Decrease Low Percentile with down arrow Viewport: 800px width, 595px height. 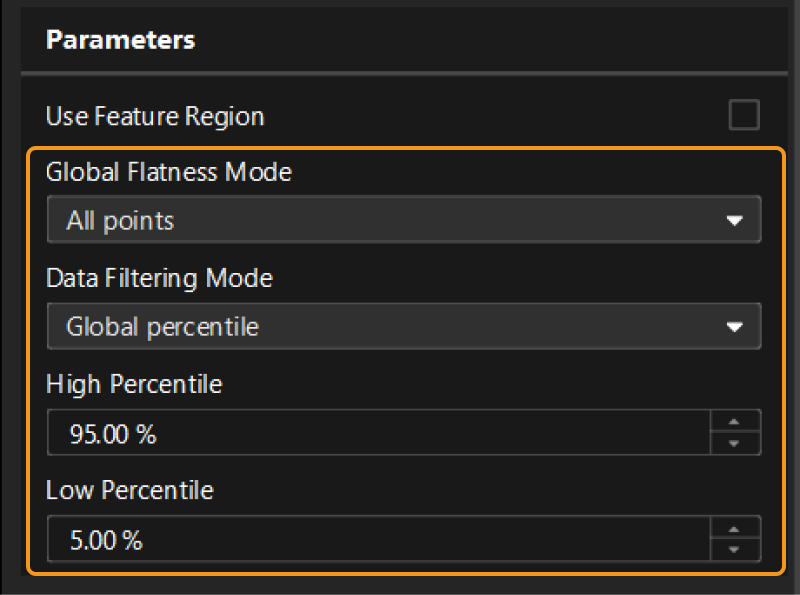pyautogui.click(x=735, y=550)
